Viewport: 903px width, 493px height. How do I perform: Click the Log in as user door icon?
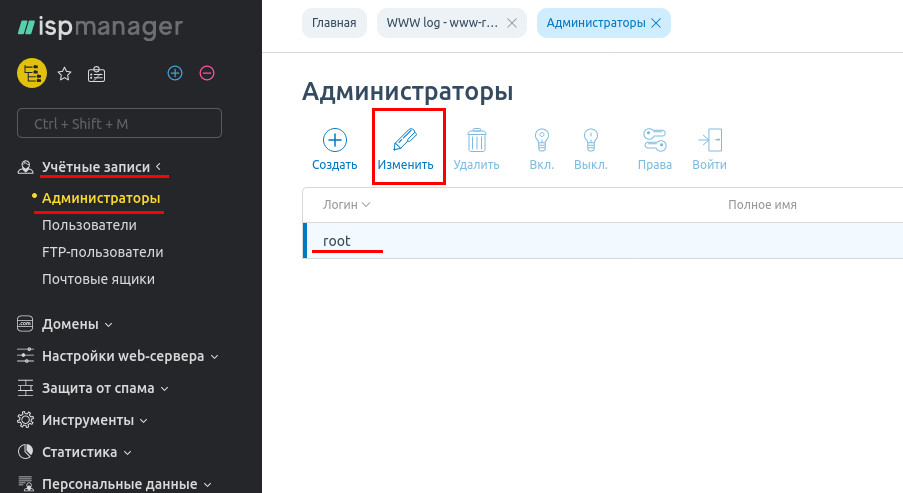(709, 140)
